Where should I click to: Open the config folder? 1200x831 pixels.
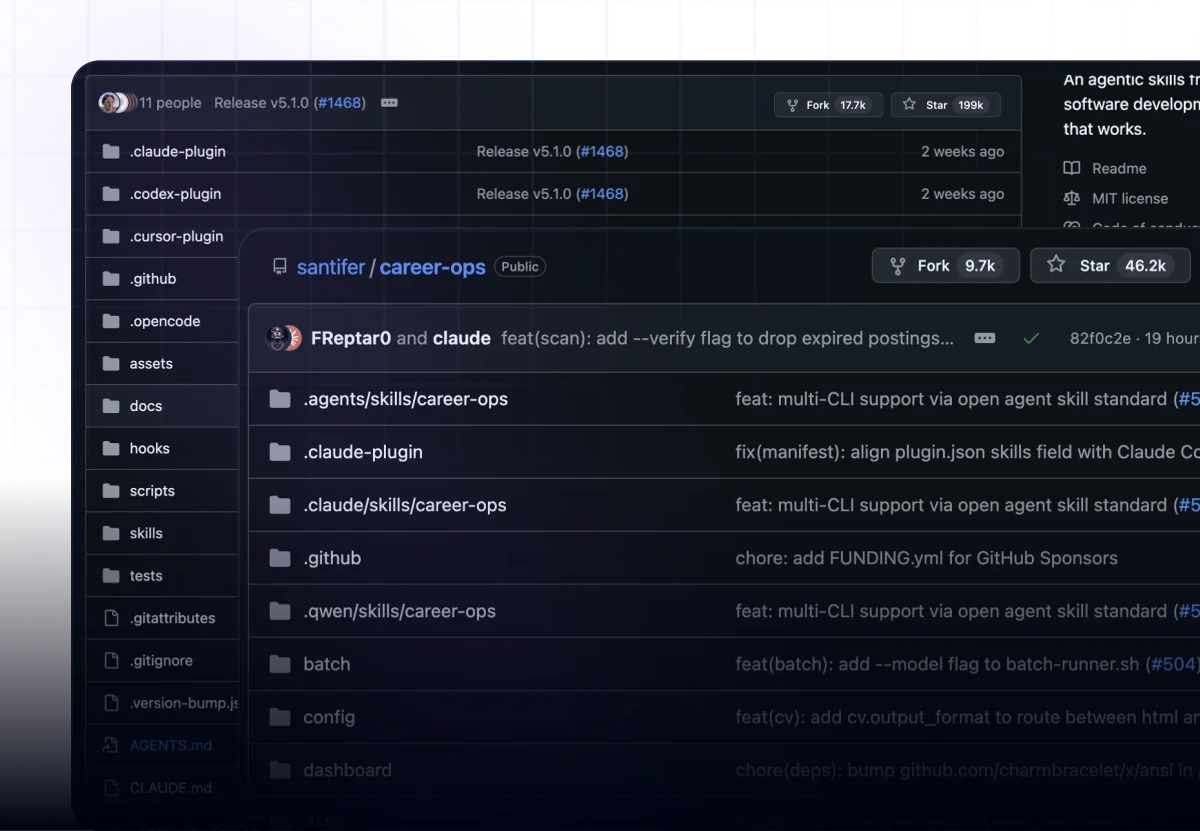(329, 717)
